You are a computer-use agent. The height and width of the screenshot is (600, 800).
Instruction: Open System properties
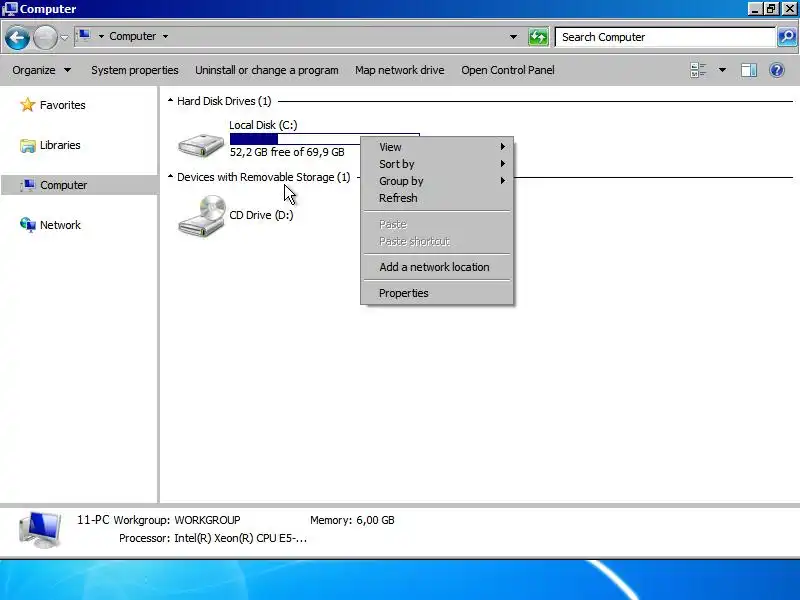coord(135,70)
